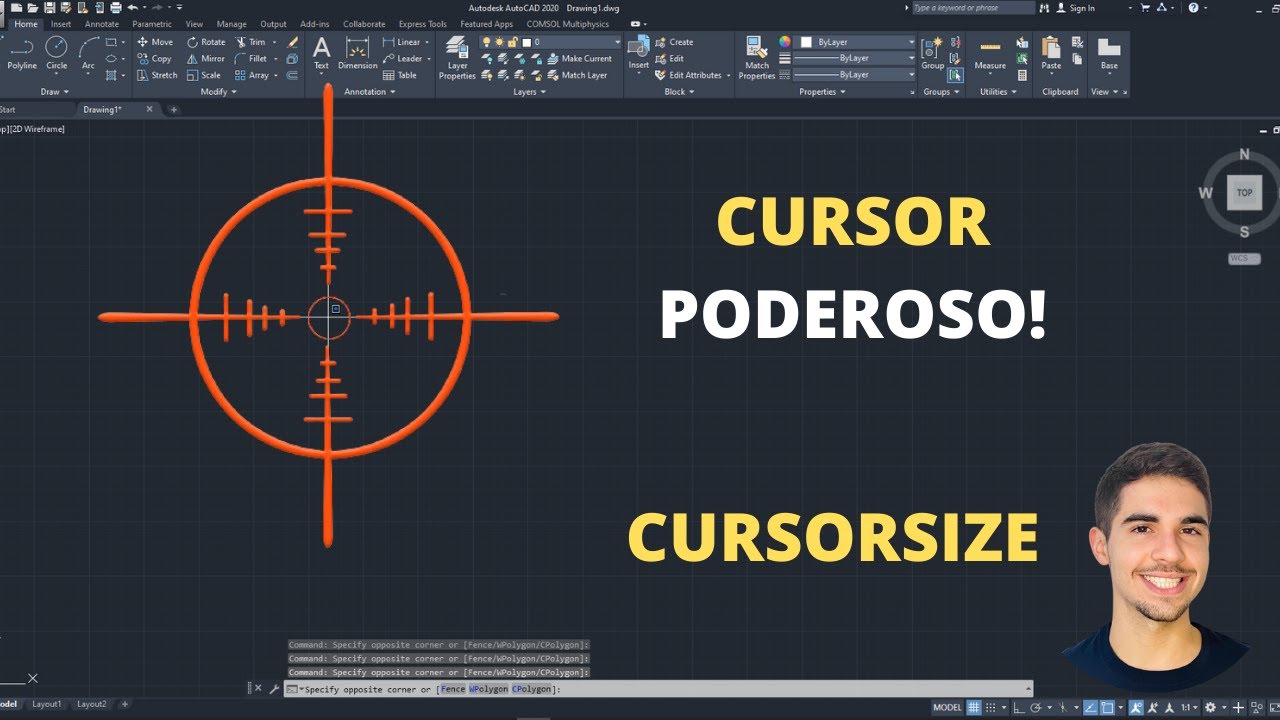Click the layer 0 color swatch
This screenshot has width=1280, height=720.
click(526, 42)
